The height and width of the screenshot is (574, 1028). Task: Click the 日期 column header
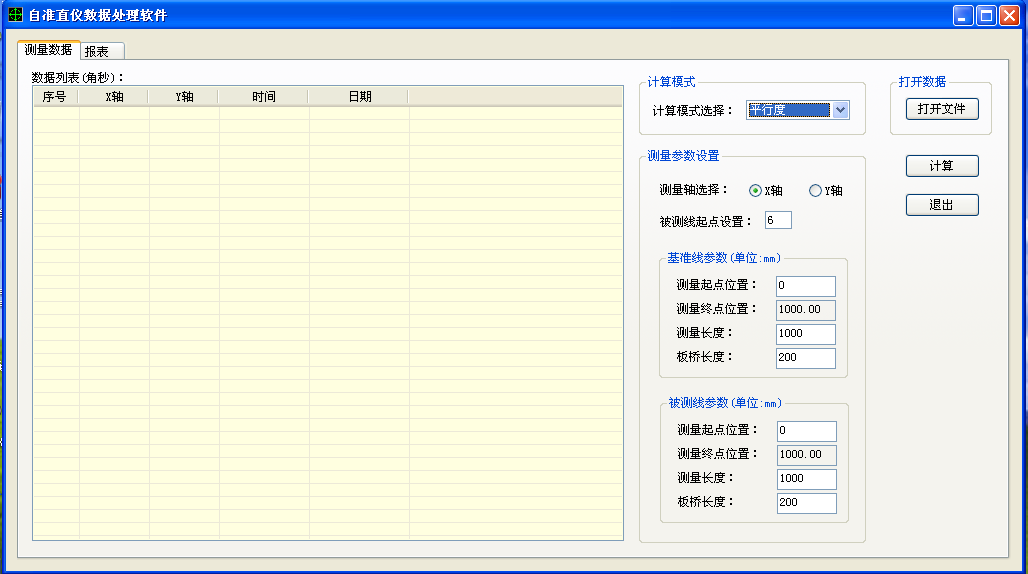click(x=358, y=96)
